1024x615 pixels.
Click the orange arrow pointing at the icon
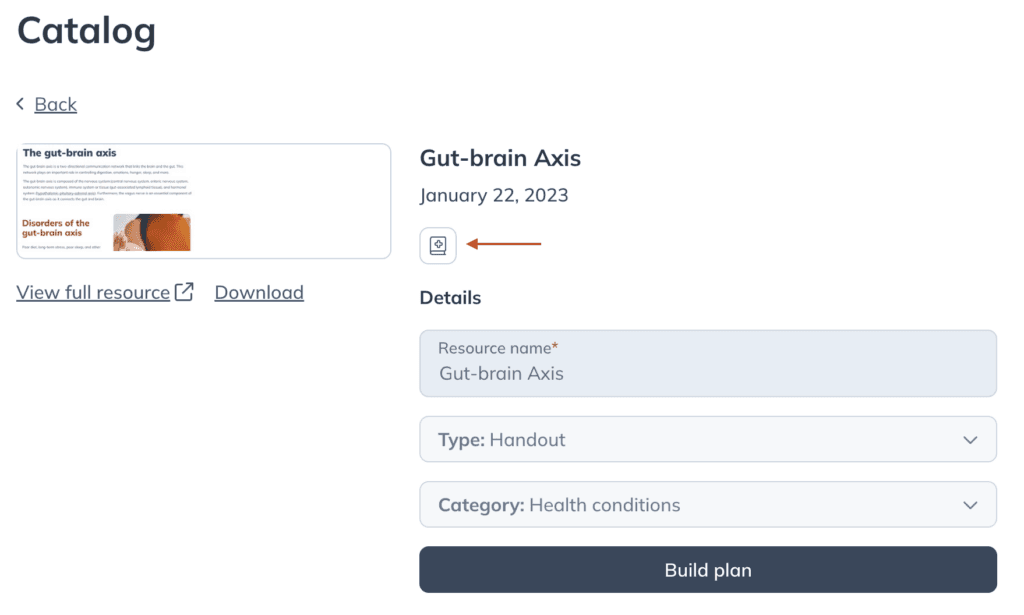pos(504,244)
